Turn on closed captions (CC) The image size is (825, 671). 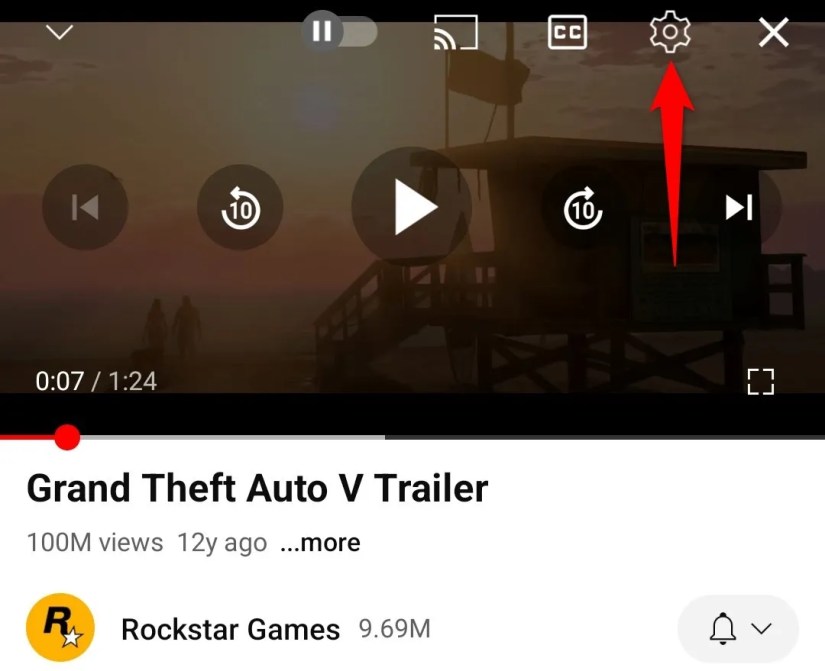tap(567, 32)
